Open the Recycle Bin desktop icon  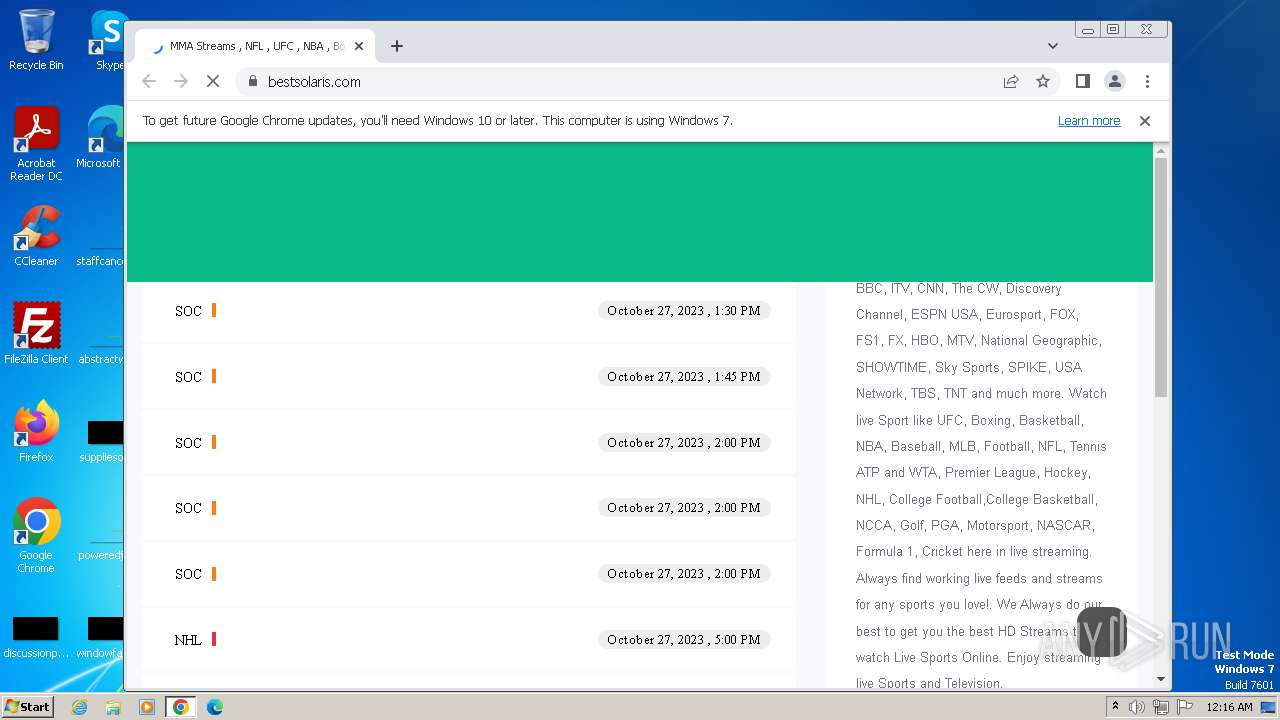pyautogui.click(x=36, y=40)
